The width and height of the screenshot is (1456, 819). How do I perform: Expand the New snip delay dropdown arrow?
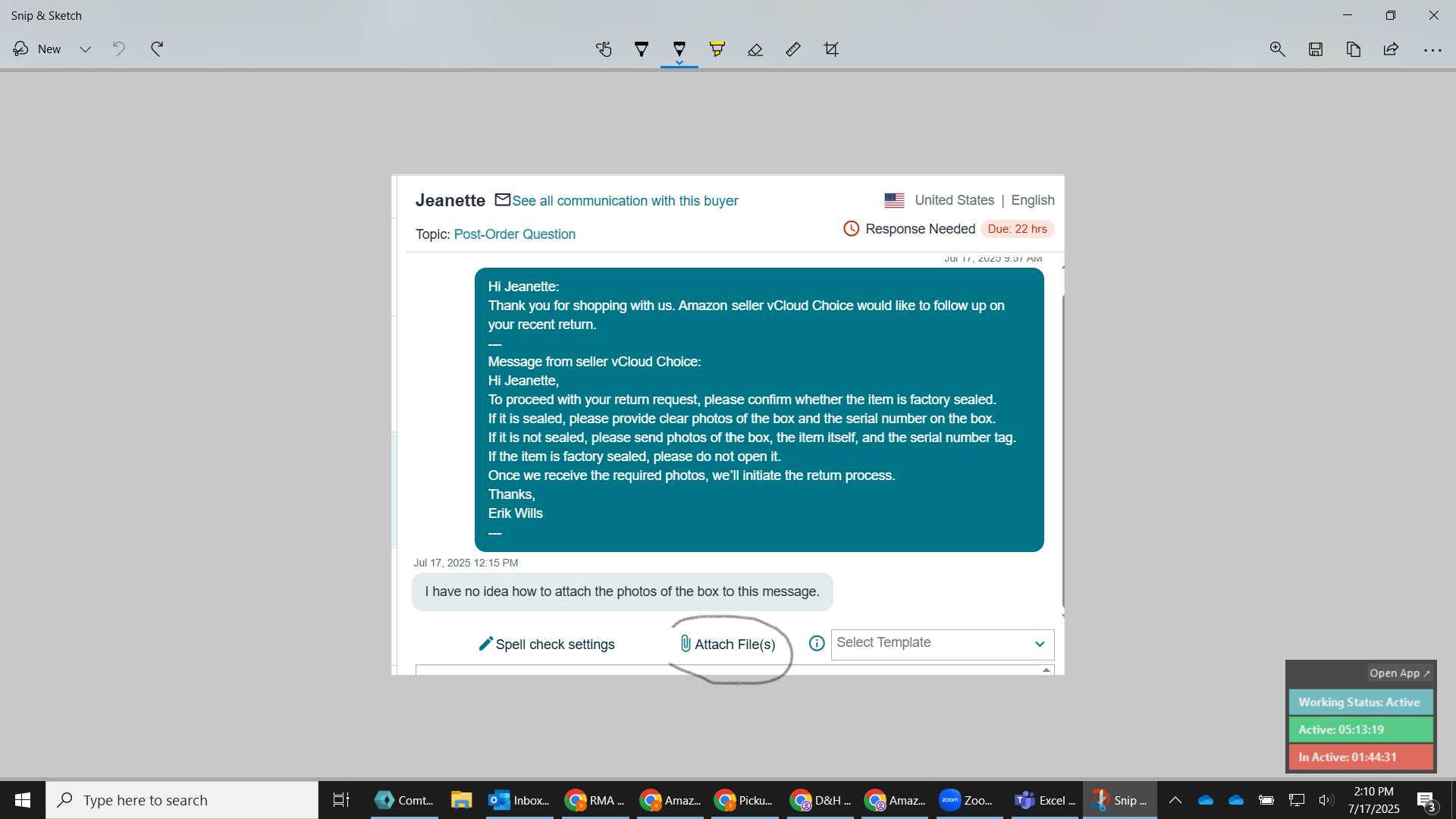coord(86,49)
